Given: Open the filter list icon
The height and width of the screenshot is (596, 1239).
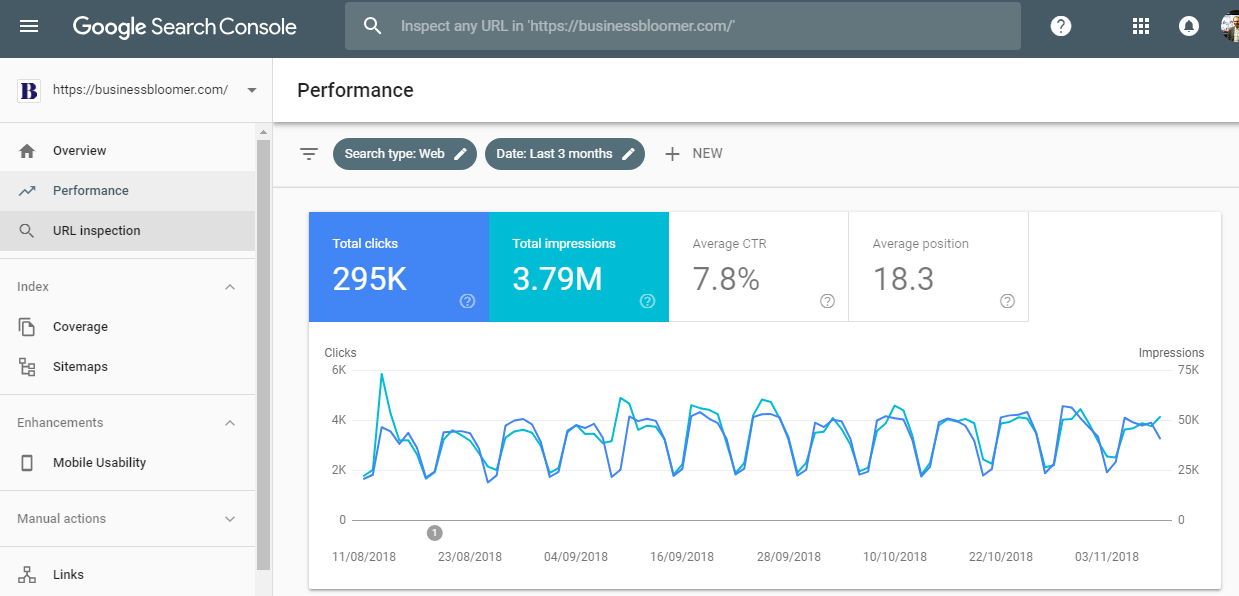Looking at the screenshot, I should (x=309, y=154).
